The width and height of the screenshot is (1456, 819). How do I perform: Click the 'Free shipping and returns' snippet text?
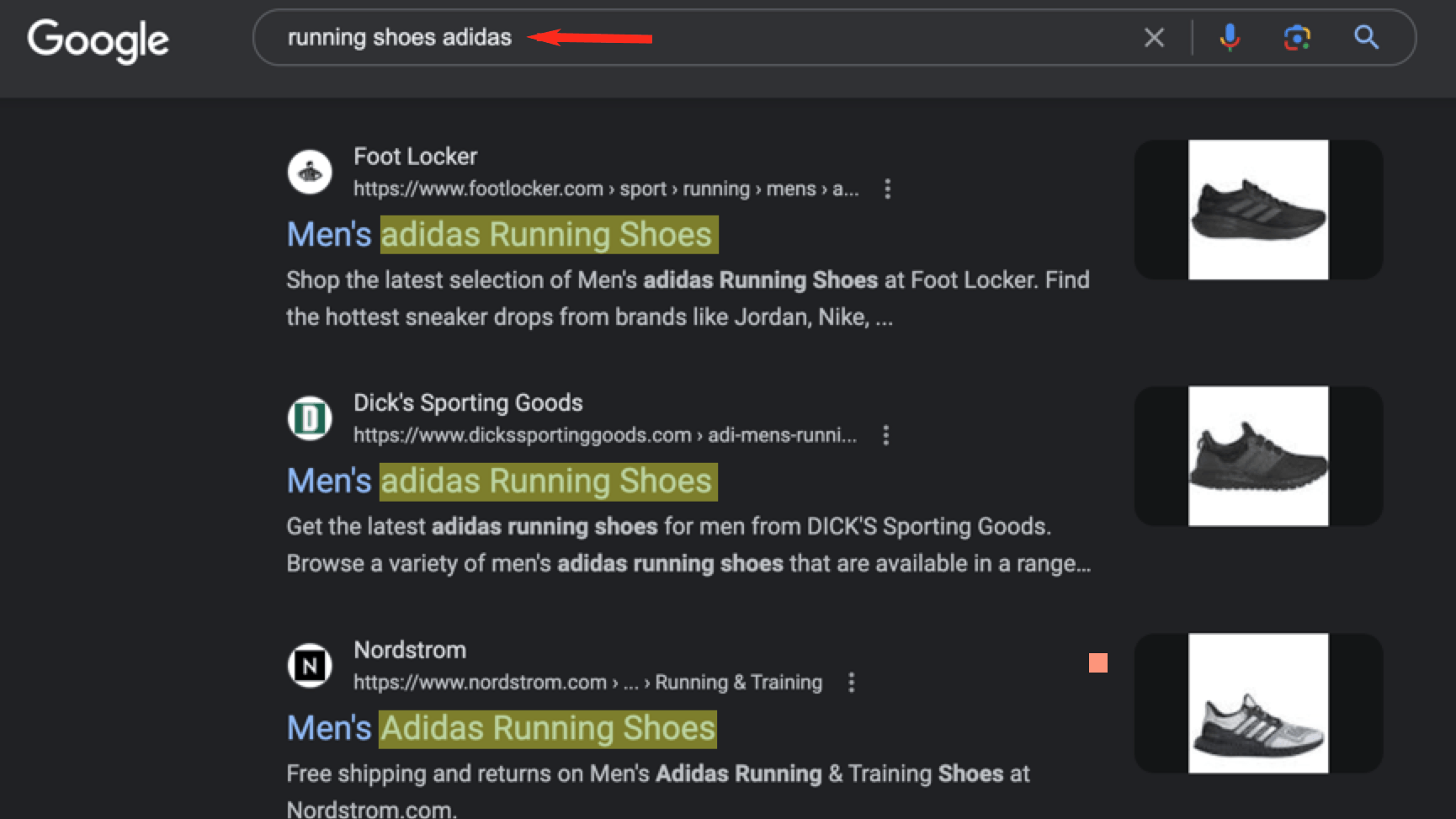[658, 791]
